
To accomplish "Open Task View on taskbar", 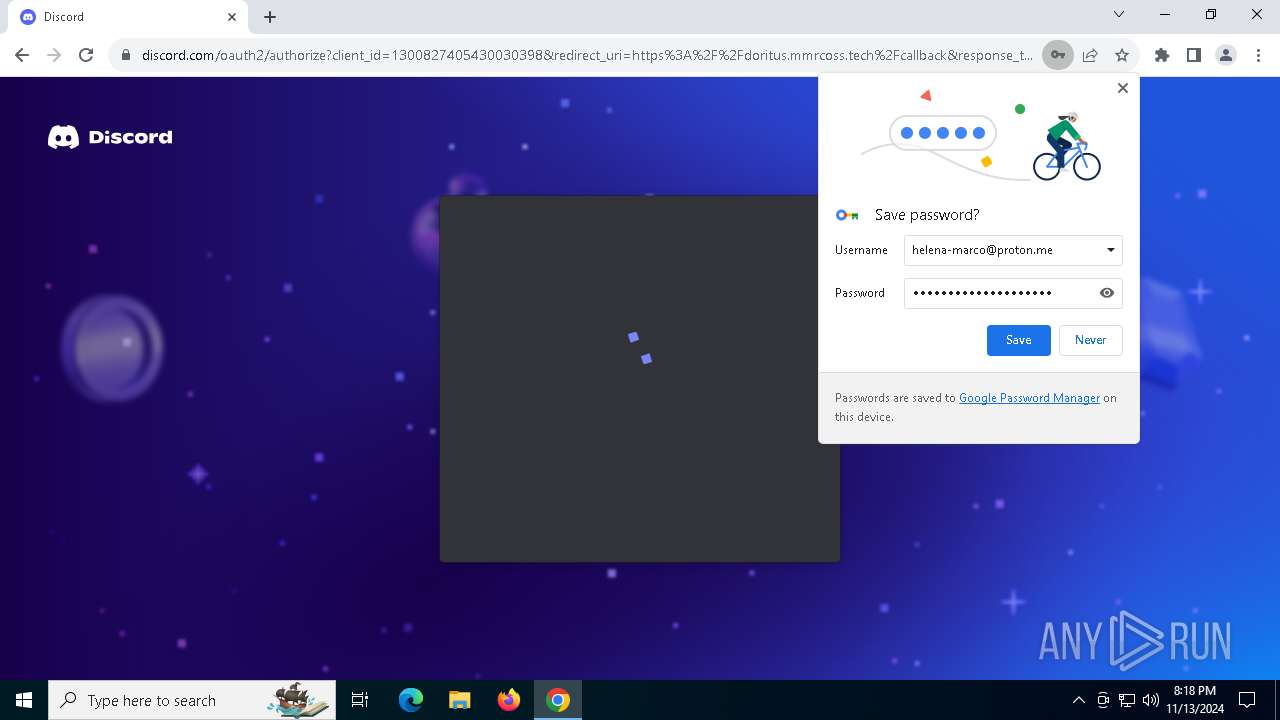I will [x=360, y=700].
